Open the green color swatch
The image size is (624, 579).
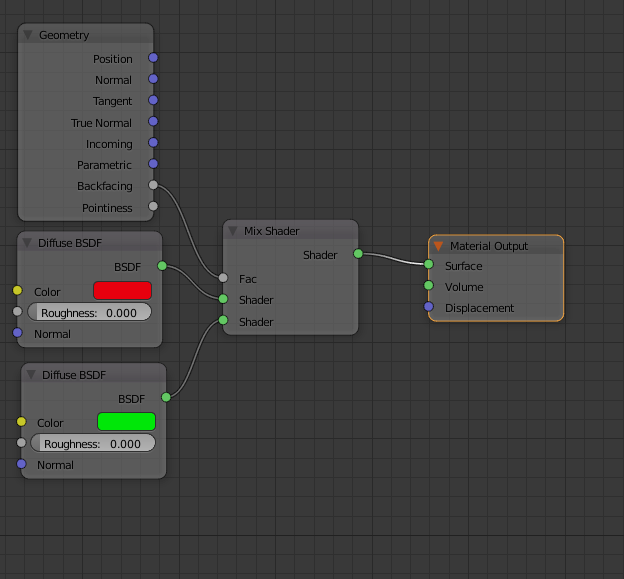pos(127,421)
